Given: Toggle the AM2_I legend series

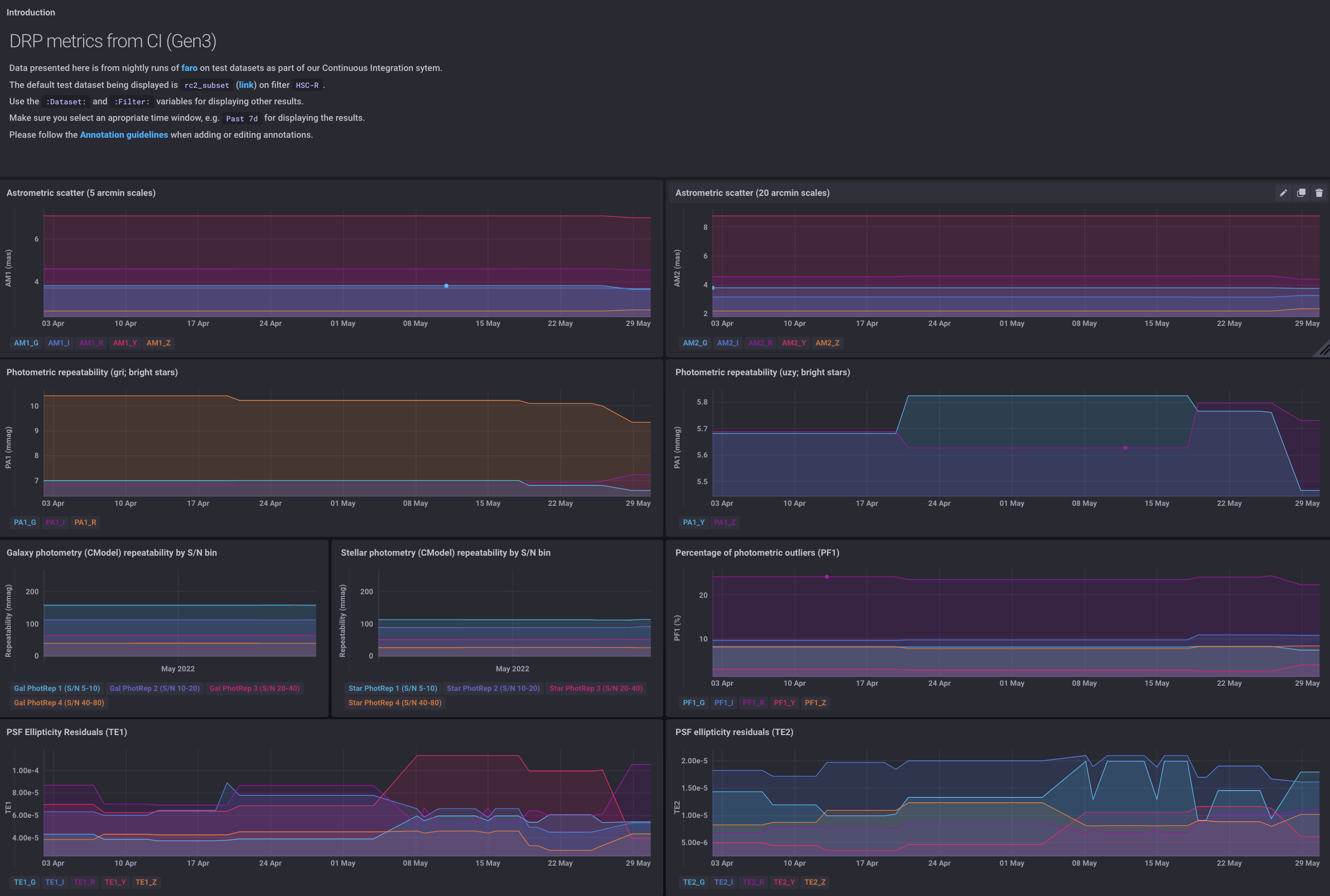Looking at the screenshot, I should 728,343.
